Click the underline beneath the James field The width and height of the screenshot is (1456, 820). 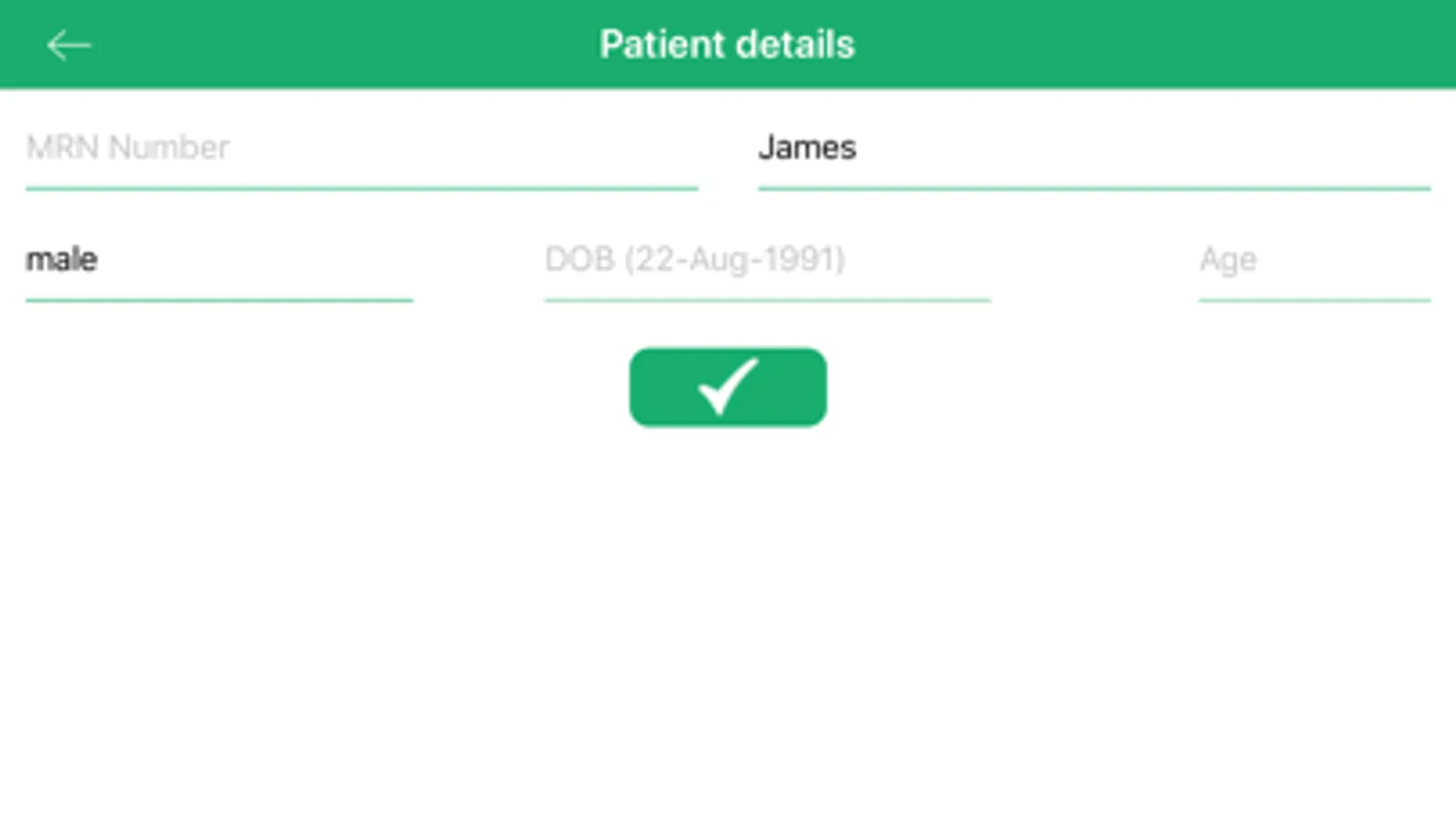(x=1094, y=189)
